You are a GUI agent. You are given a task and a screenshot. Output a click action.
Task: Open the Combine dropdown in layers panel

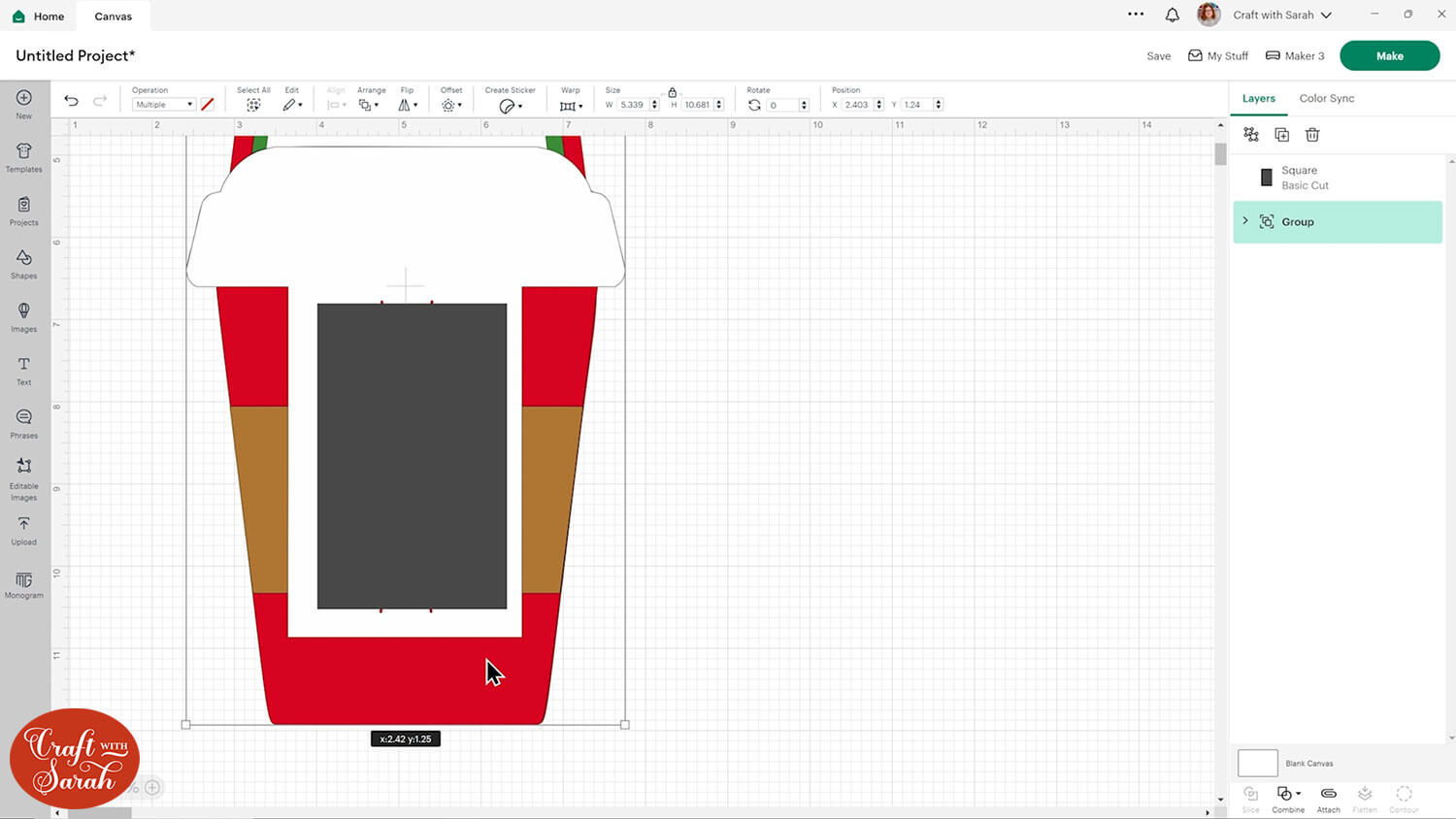pyautogui.click(x=1288, y=795)
